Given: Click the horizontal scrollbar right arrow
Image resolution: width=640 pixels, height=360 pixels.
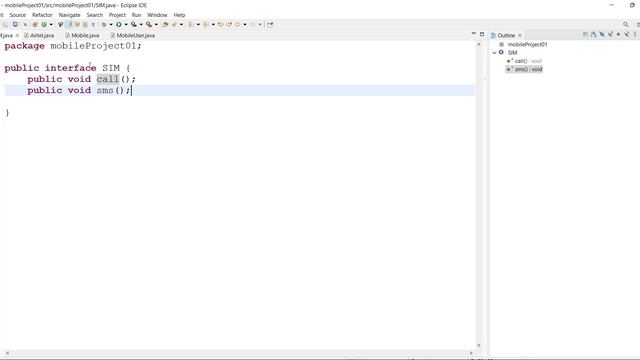Looking at the screenshot, I should pyautogui.click(x=471, y=353).
